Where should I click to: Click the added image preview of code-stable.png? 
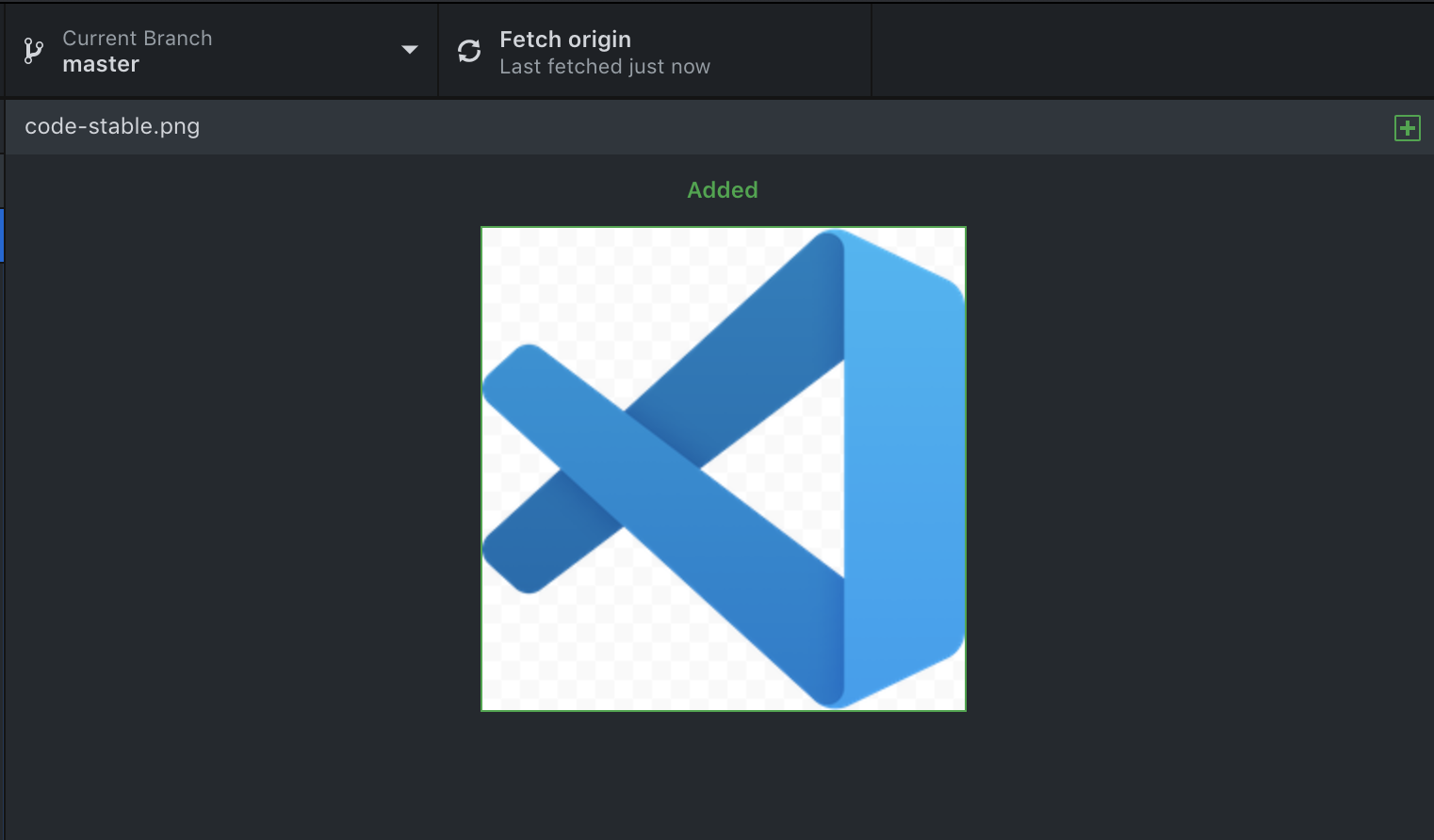723,468
